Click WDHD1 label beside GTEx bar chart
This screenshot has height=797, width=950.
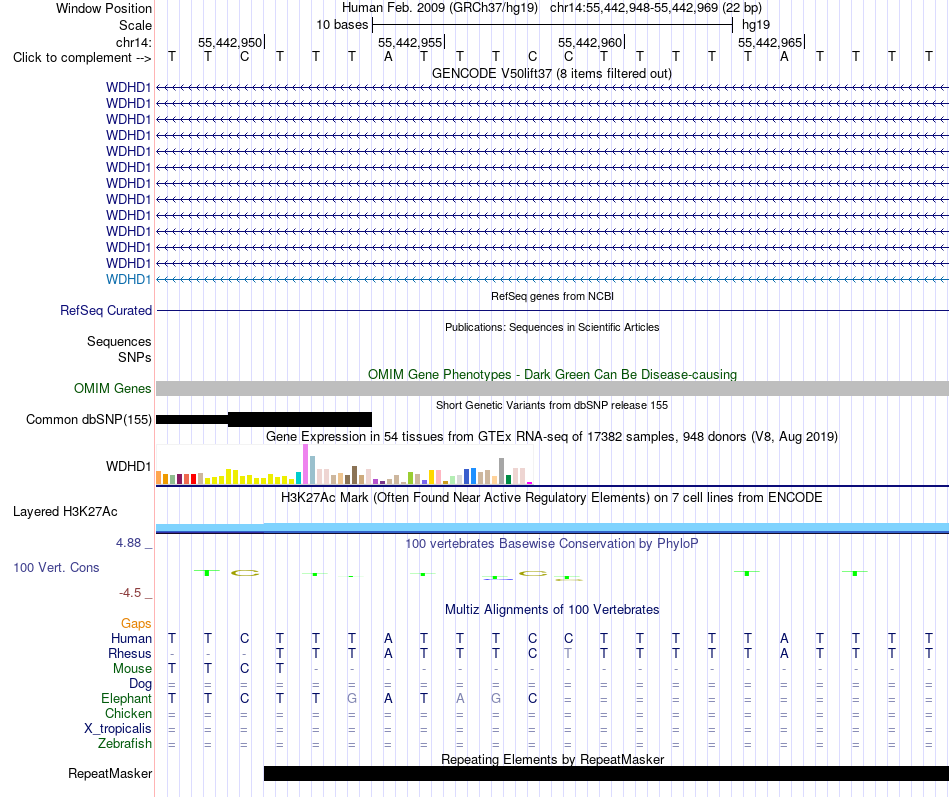(128, 466)
